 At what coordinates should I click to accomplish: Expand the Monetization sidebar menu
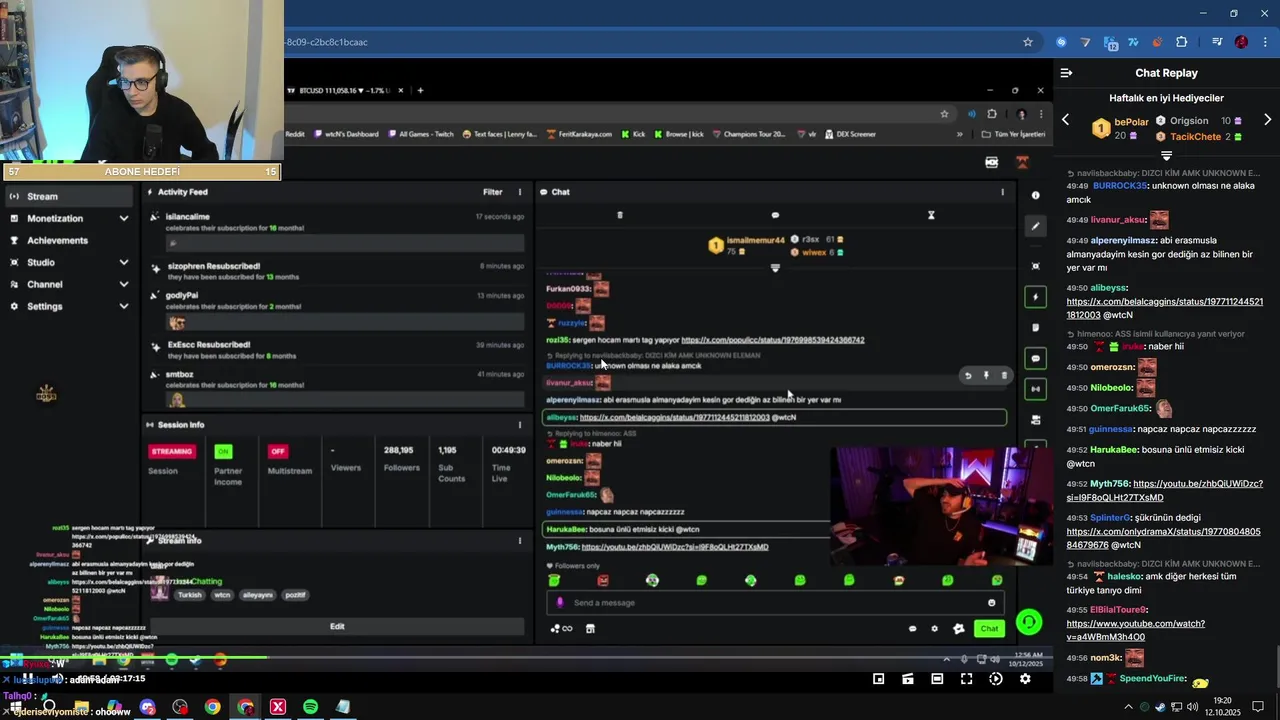point(68,218)
